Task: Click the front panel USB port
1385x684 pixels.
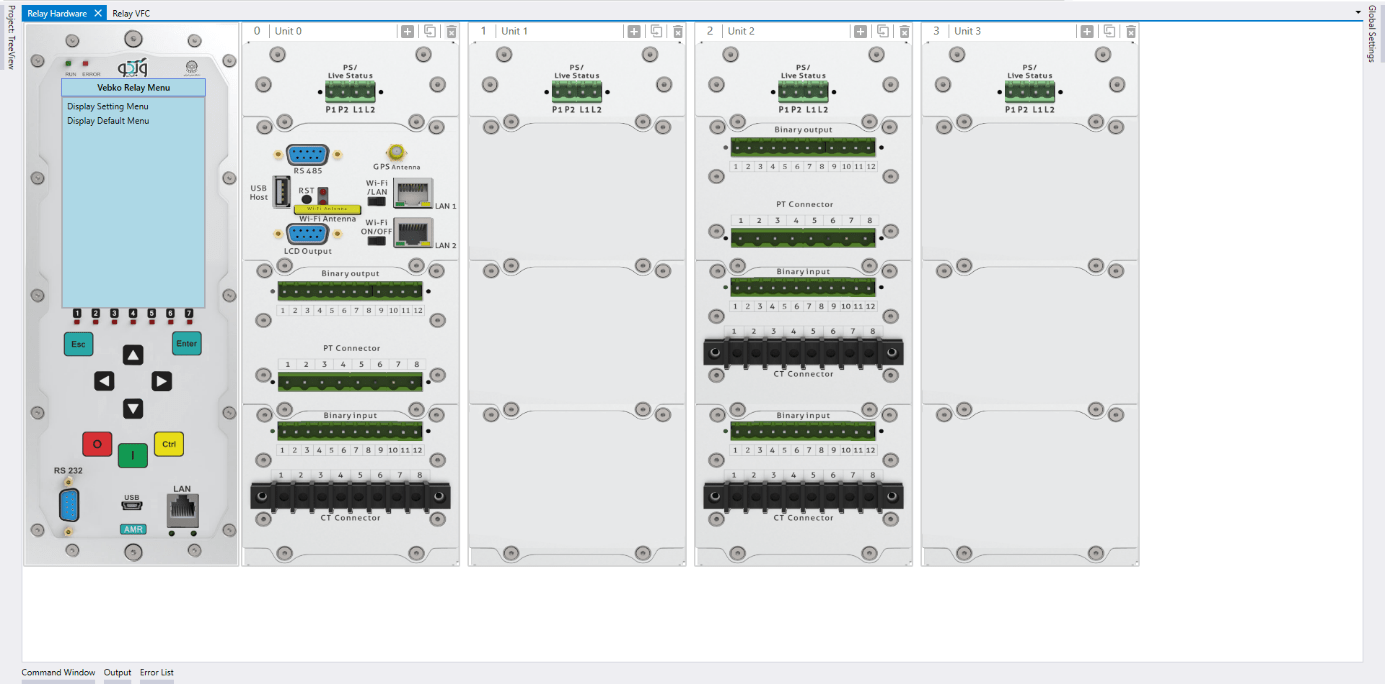Action: coord(132,507)
